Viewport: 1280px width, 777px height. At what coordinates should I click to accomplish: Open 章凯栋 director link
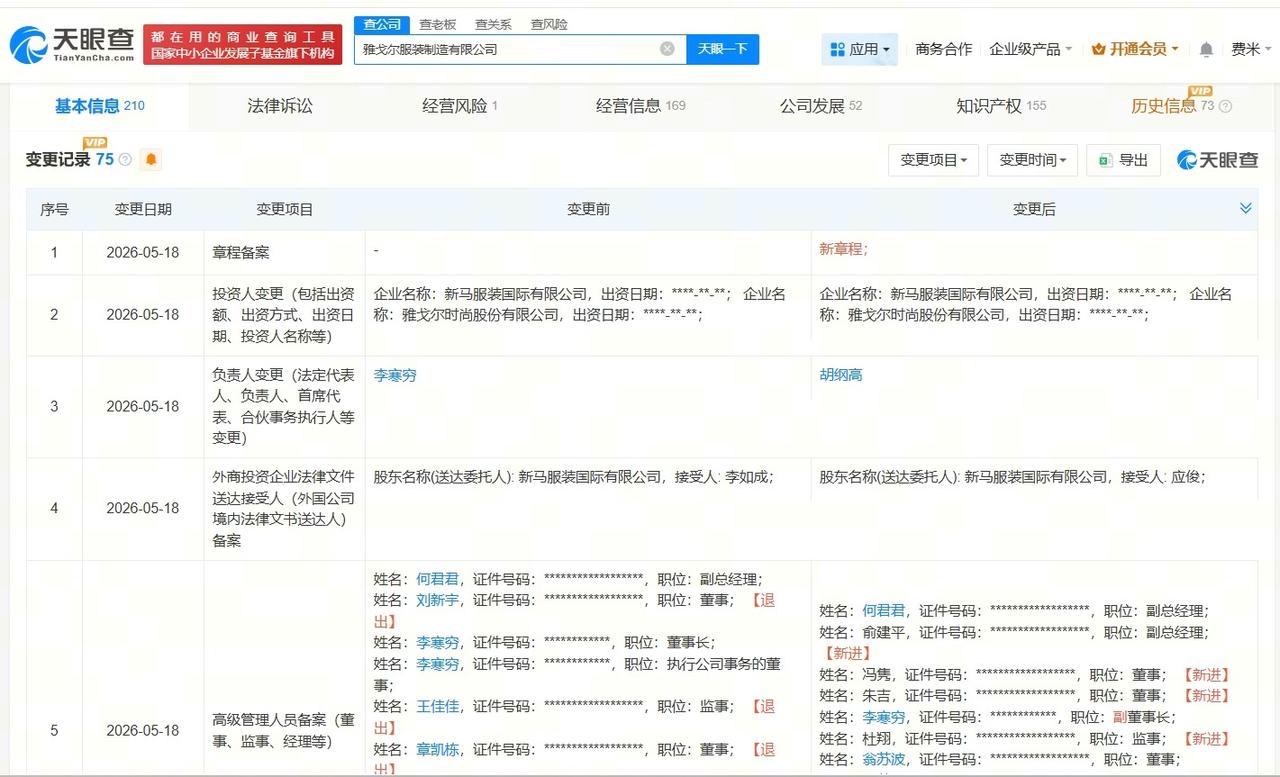coord(437,749)
